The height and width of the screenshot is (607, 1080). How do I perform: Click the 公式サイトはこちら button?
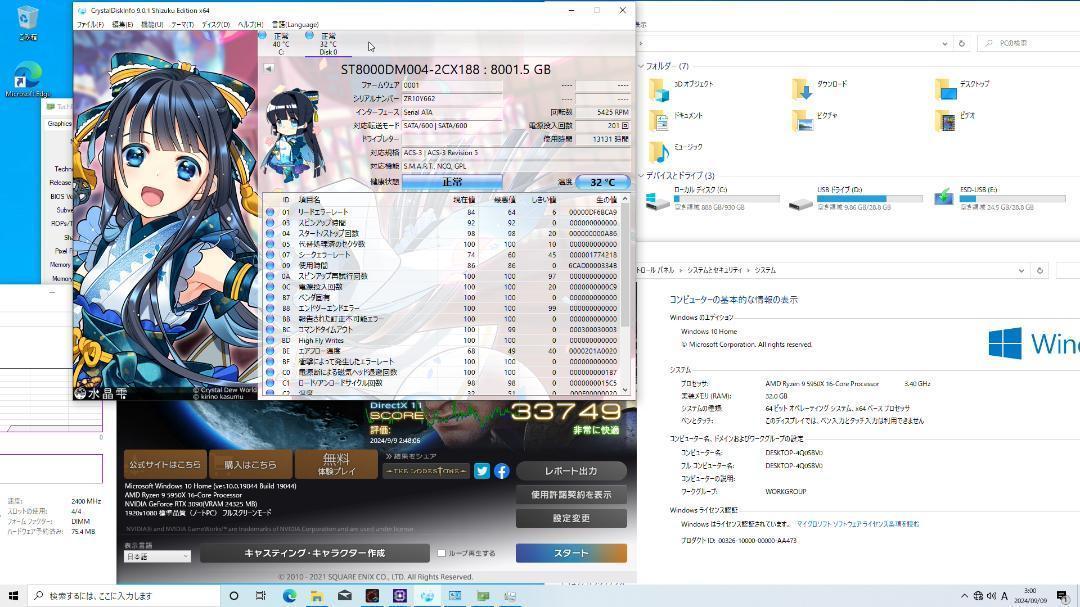(165, 464)
